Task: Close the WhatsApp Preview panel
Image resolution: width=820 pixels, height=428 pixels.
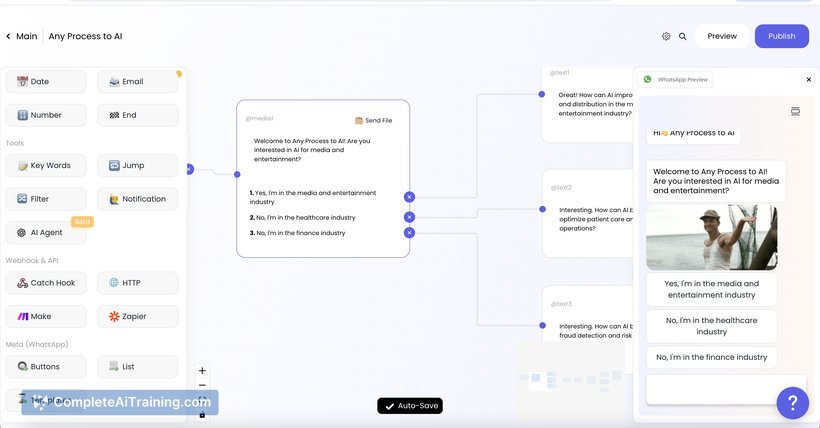Action: coord(808,80)
